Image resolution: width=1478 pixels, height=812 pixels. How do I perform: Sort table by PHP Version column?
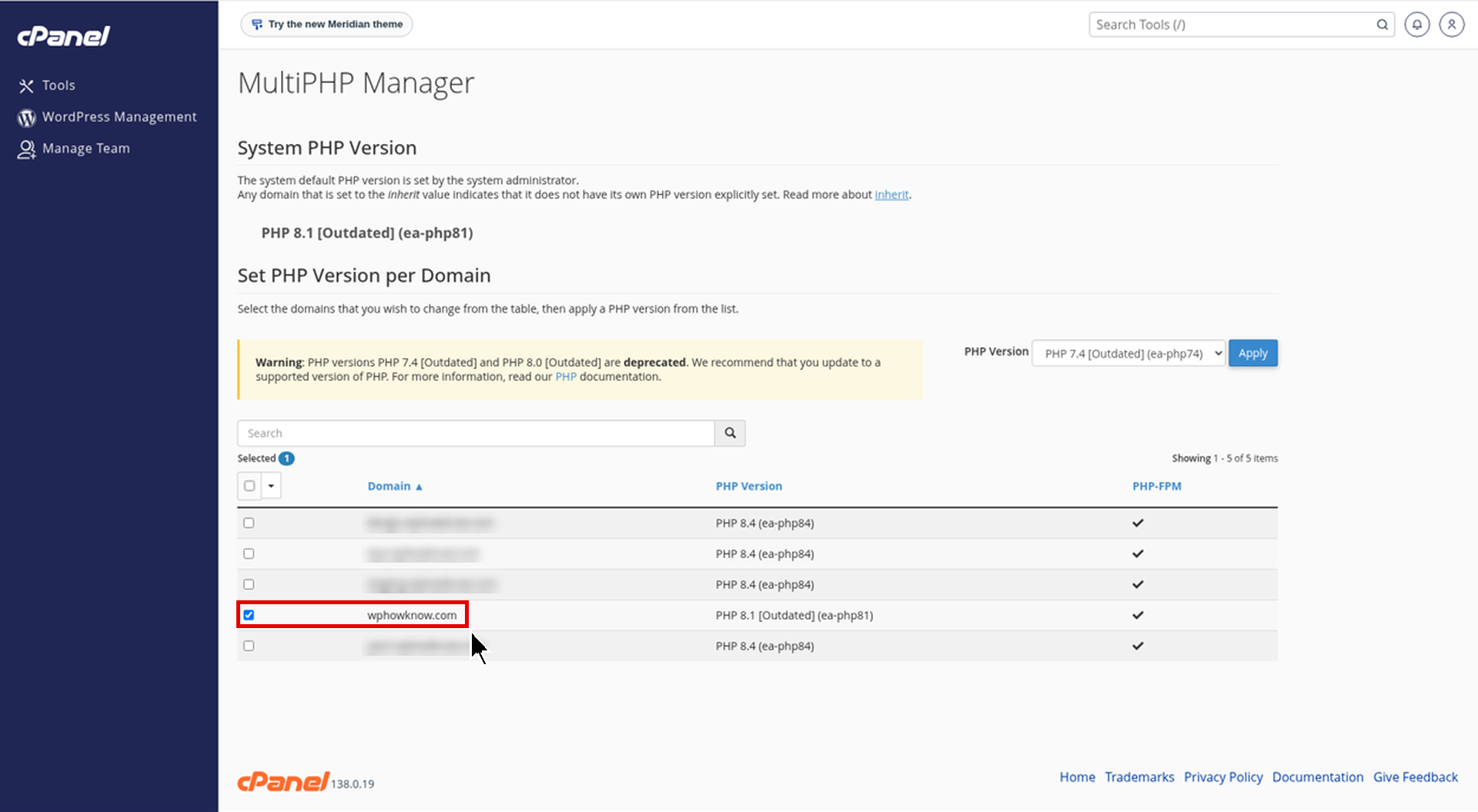tap(749, 486)
